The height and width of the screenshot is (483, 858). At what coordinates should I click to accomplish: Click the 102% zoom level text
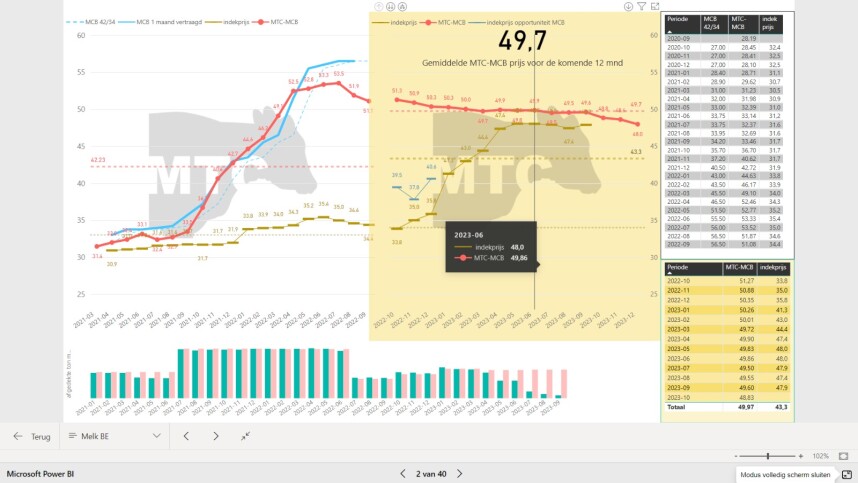pyautogui.click(x=820, y=456)
